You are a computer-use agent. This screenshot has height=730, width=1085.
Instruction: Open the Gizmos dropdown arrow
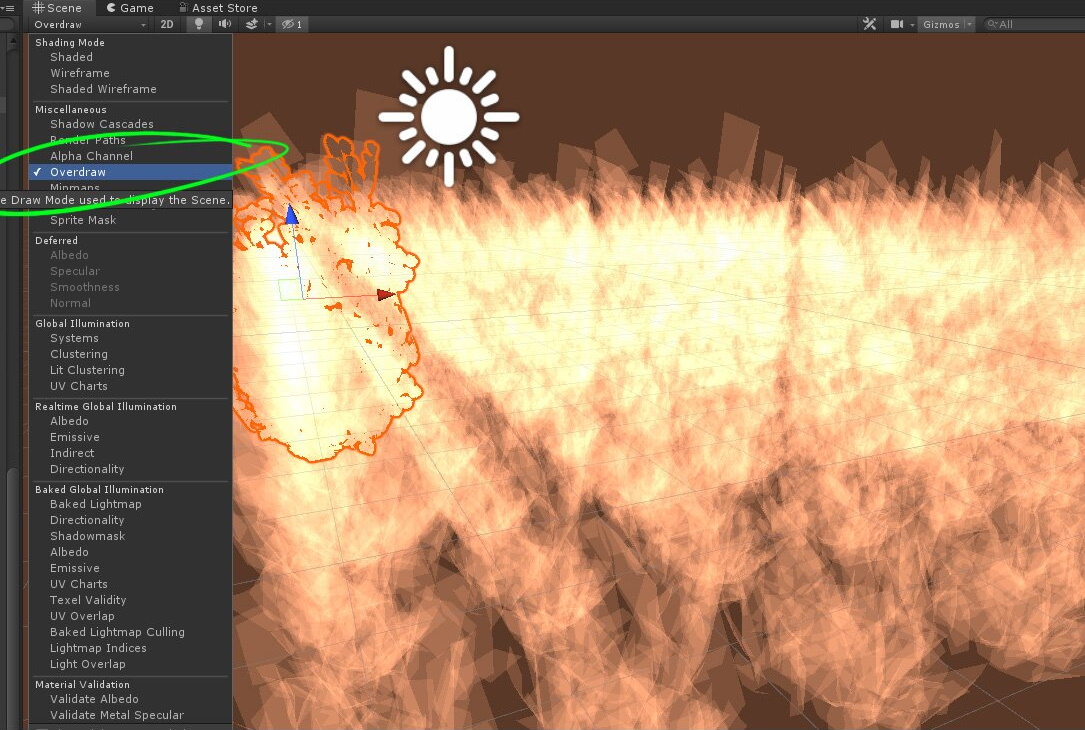tap(968, 23)
